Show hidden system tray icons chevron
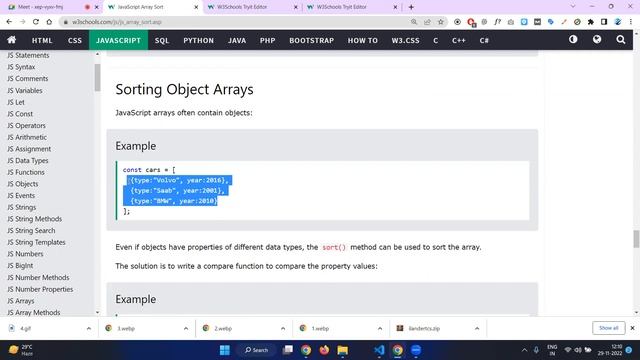Viewport: 640px width, 360px height. click(524, 350)
